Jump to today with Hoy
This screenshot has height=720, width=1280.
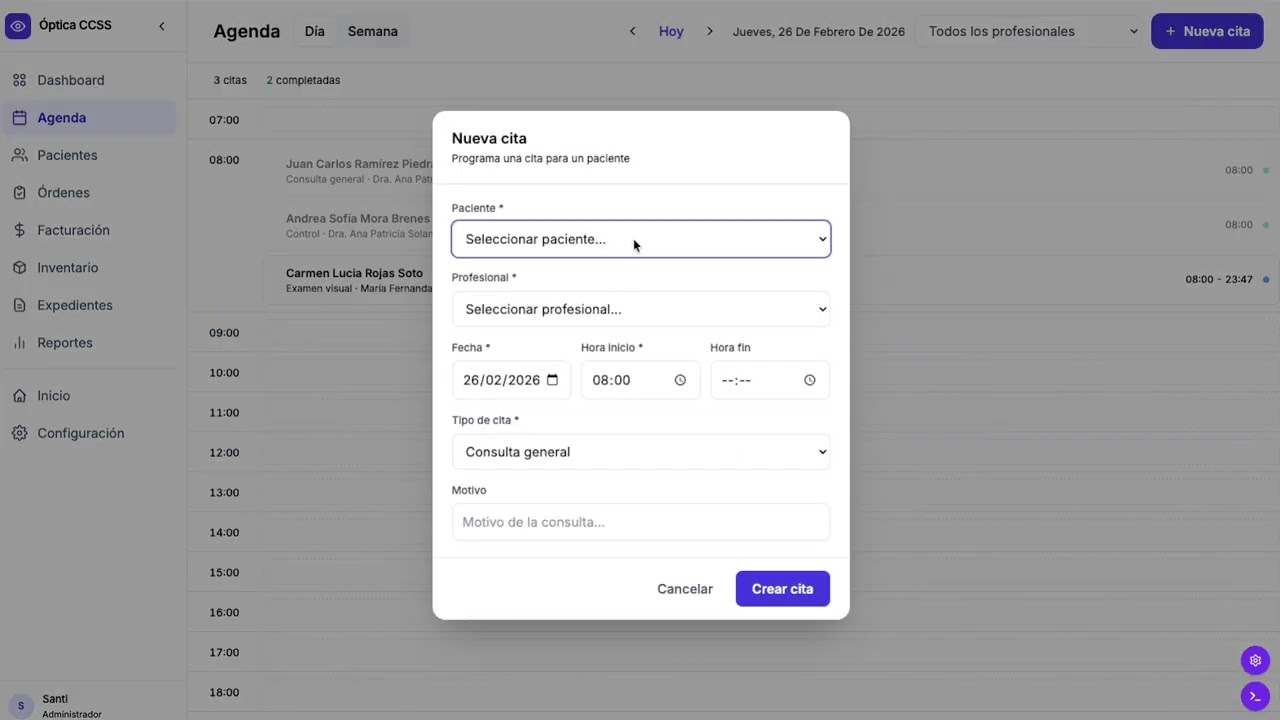671,31
